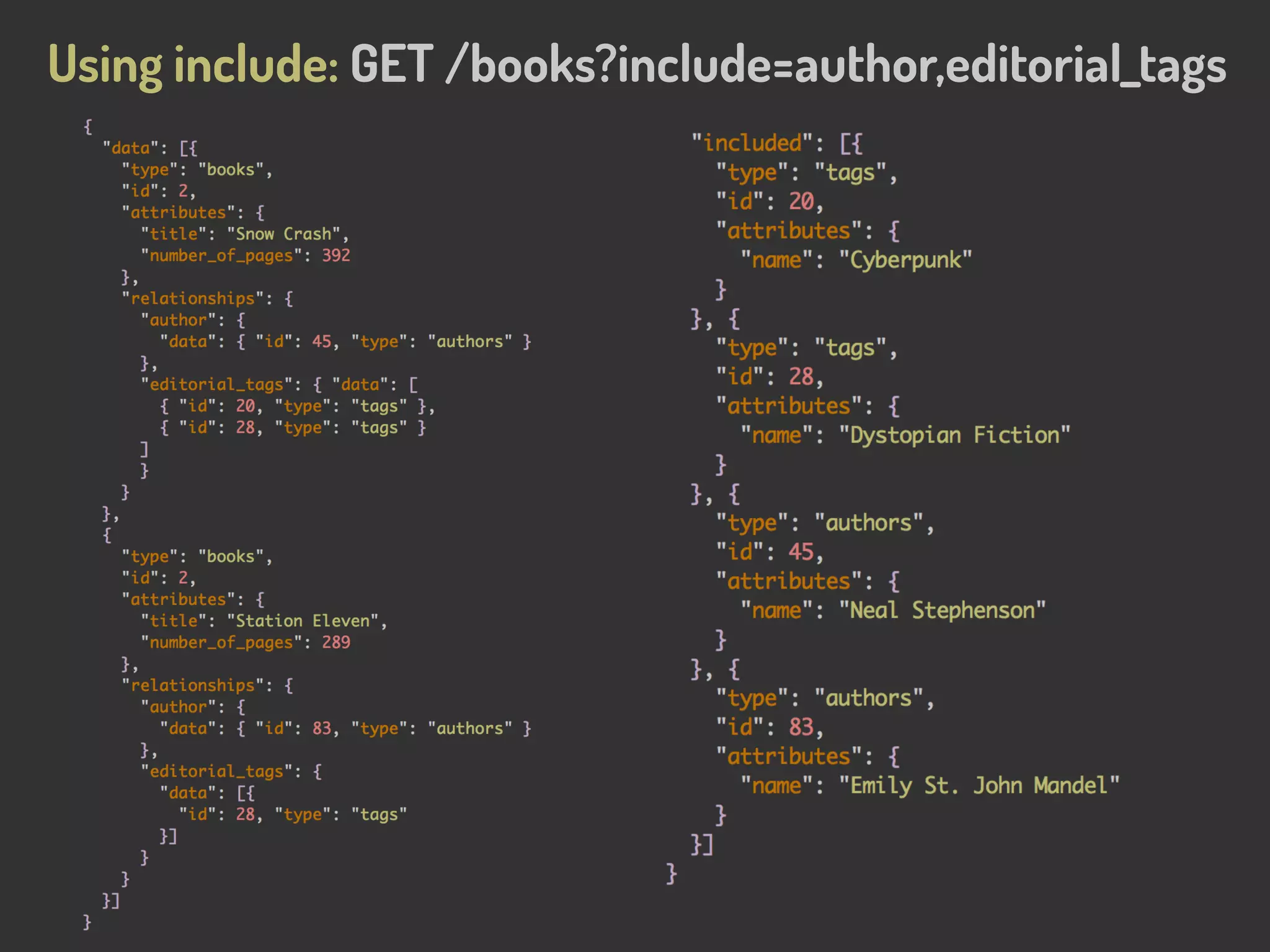Select the "title": "Snow Crash" line
1270x952 pixels.
[245, 234]
